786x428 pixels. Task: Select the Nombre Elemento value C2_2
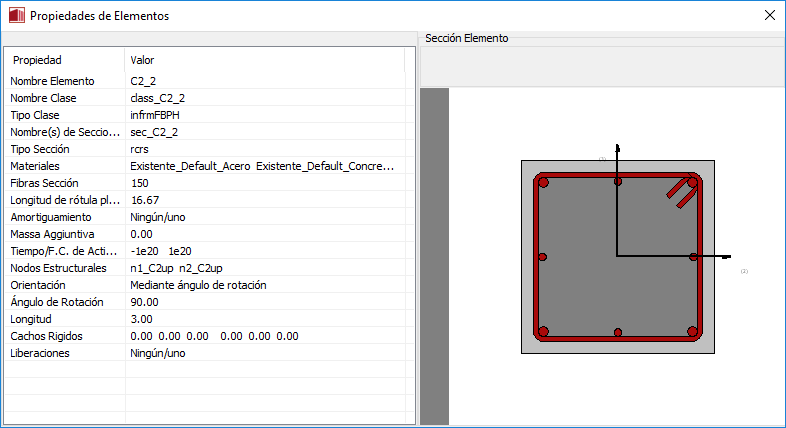[143, 81]
